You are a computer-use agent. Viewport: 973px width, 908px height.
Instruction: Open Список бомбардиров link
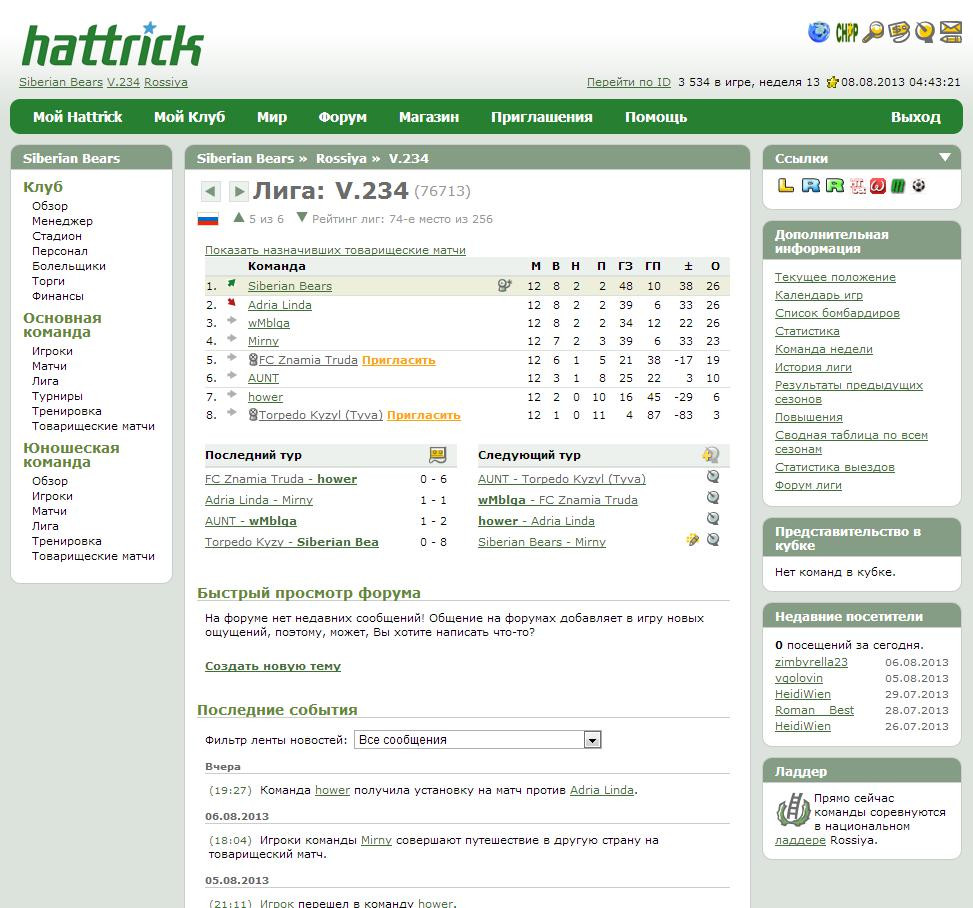click(x=837, y=313)
